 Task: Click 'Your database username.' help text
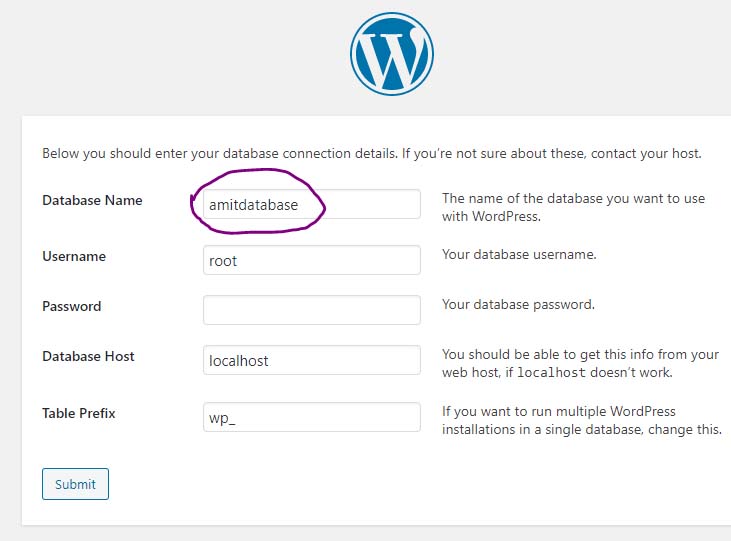pos(519,255)
